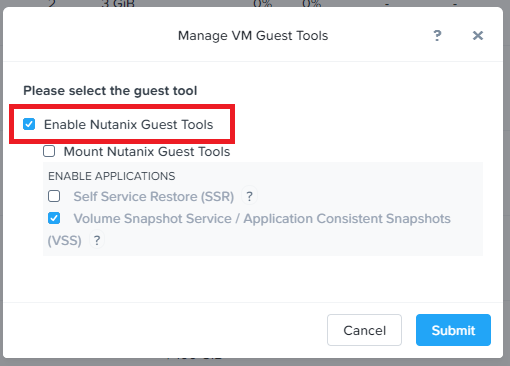Uncheck Volume Snapshot Service (VSS) checkbox
510x366 pixels.
pyautogui.click(x=54, y=218)
